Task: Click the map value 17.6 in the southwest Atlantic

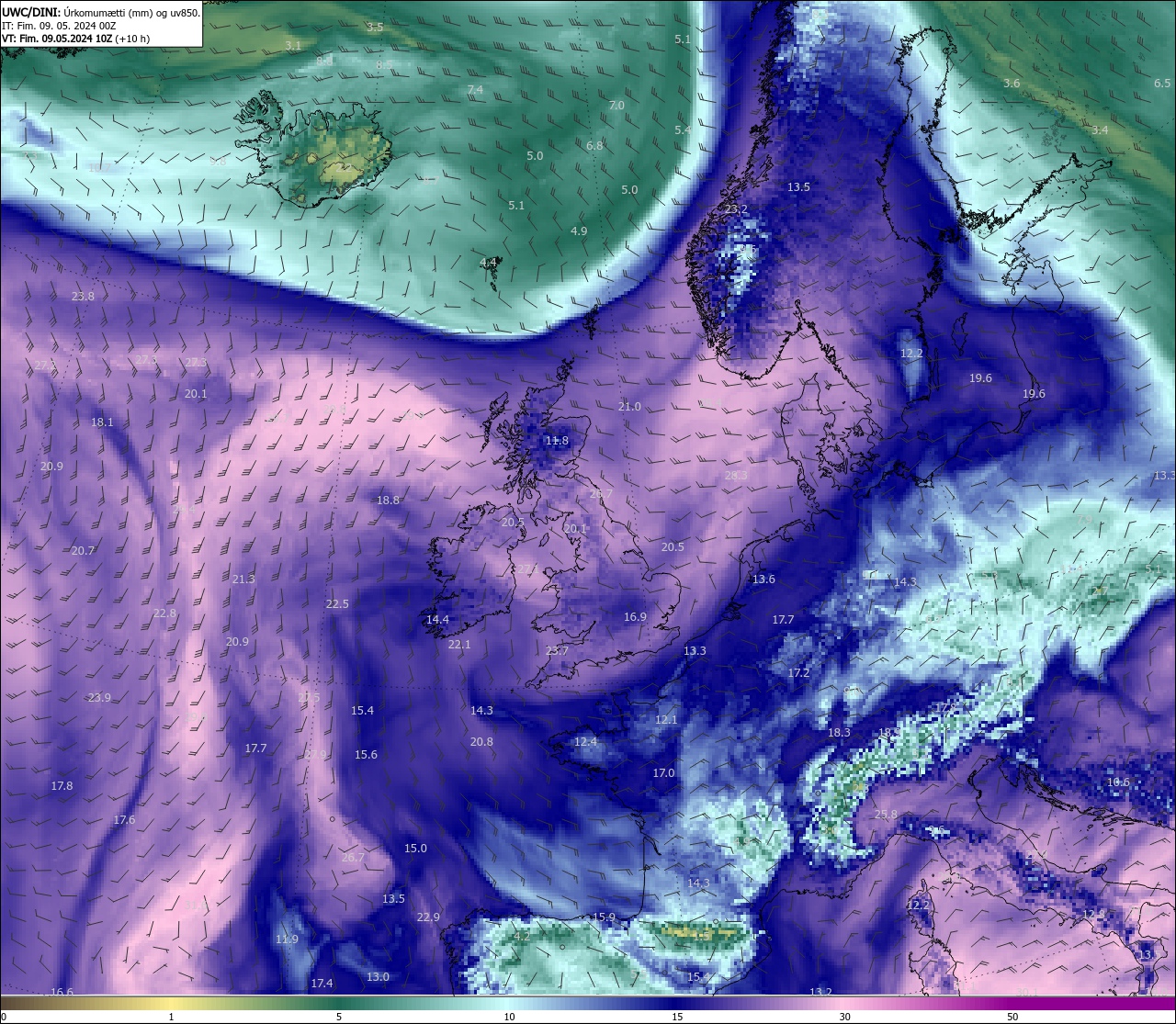Action: point(124,819)
